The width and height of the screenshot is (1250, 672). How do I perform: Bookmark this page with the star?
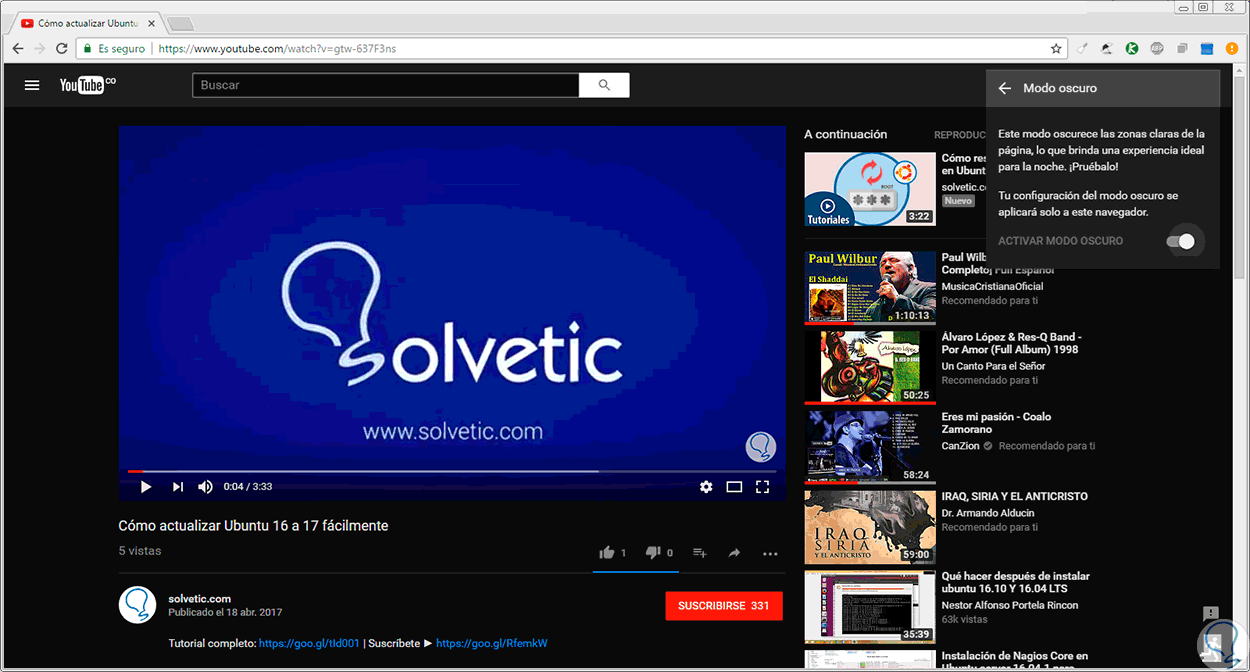tap(1056, 48)
